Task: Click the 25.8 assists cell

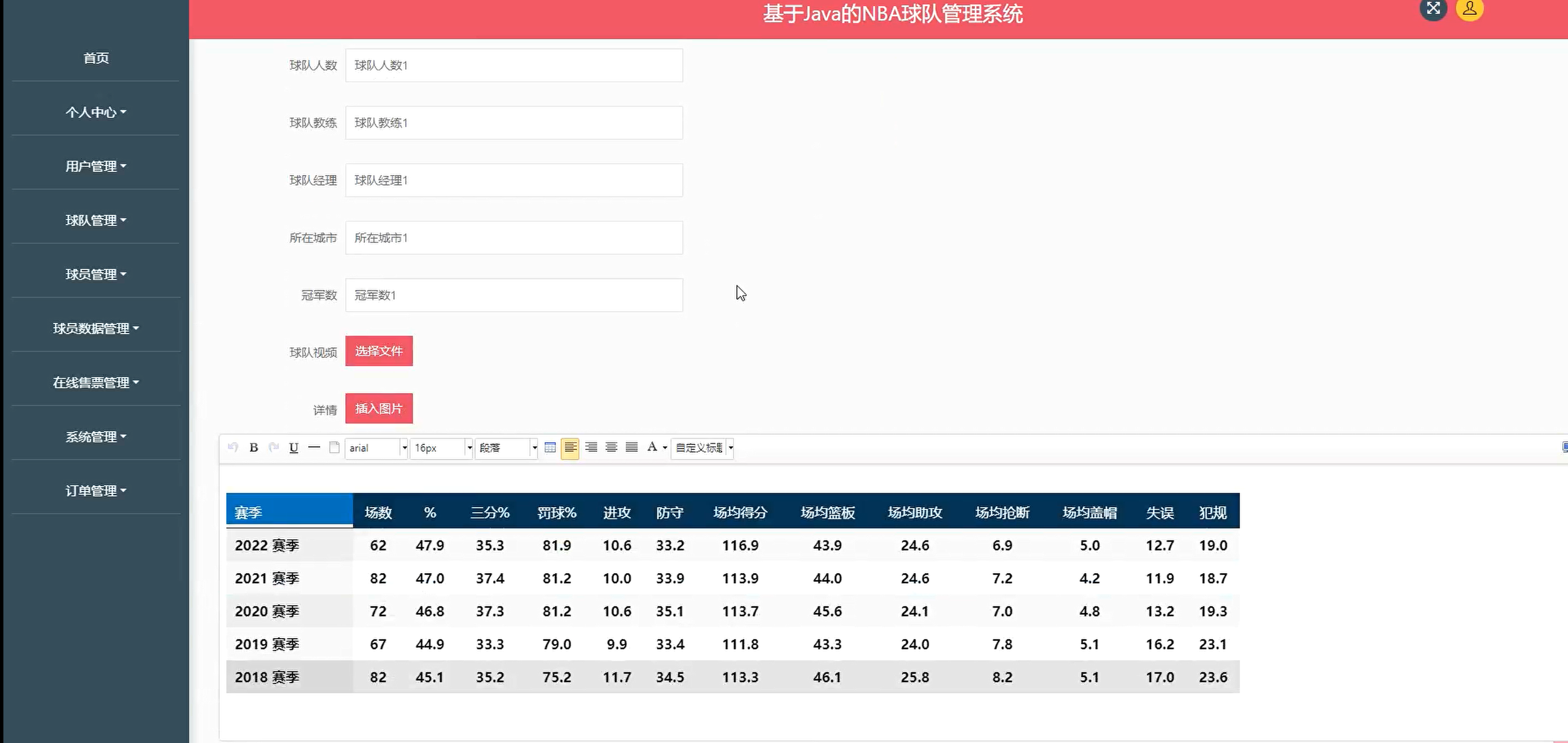Action: click(915, 676)
